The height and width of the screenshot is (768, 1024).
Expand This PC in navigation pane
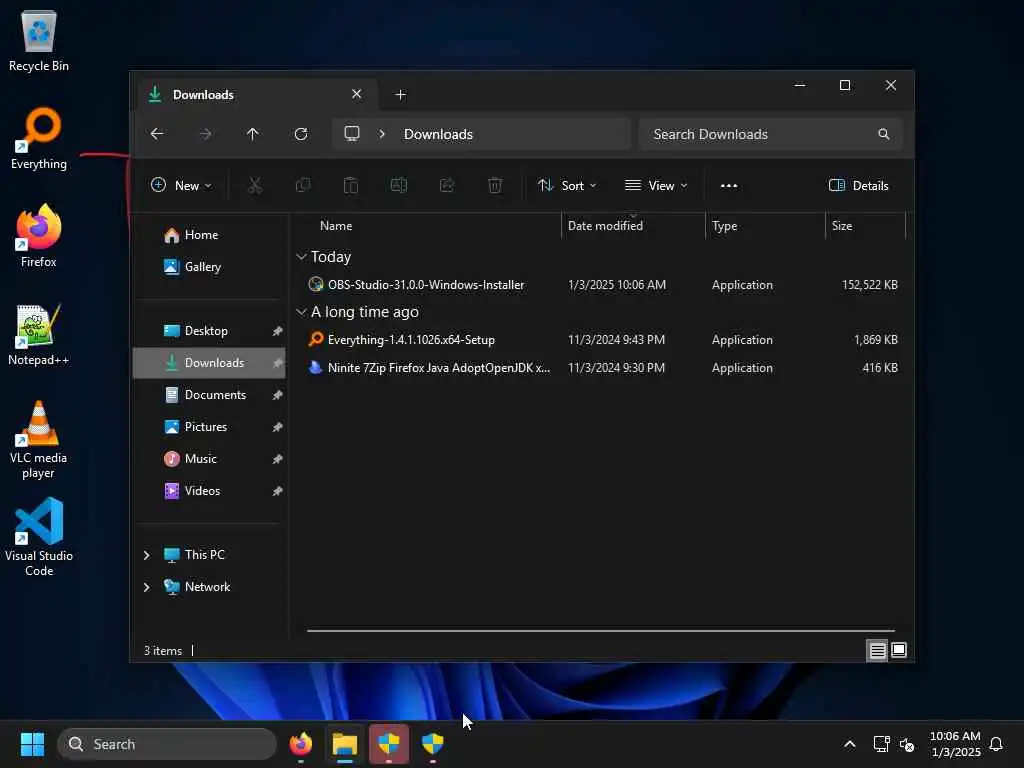point(146,555)
